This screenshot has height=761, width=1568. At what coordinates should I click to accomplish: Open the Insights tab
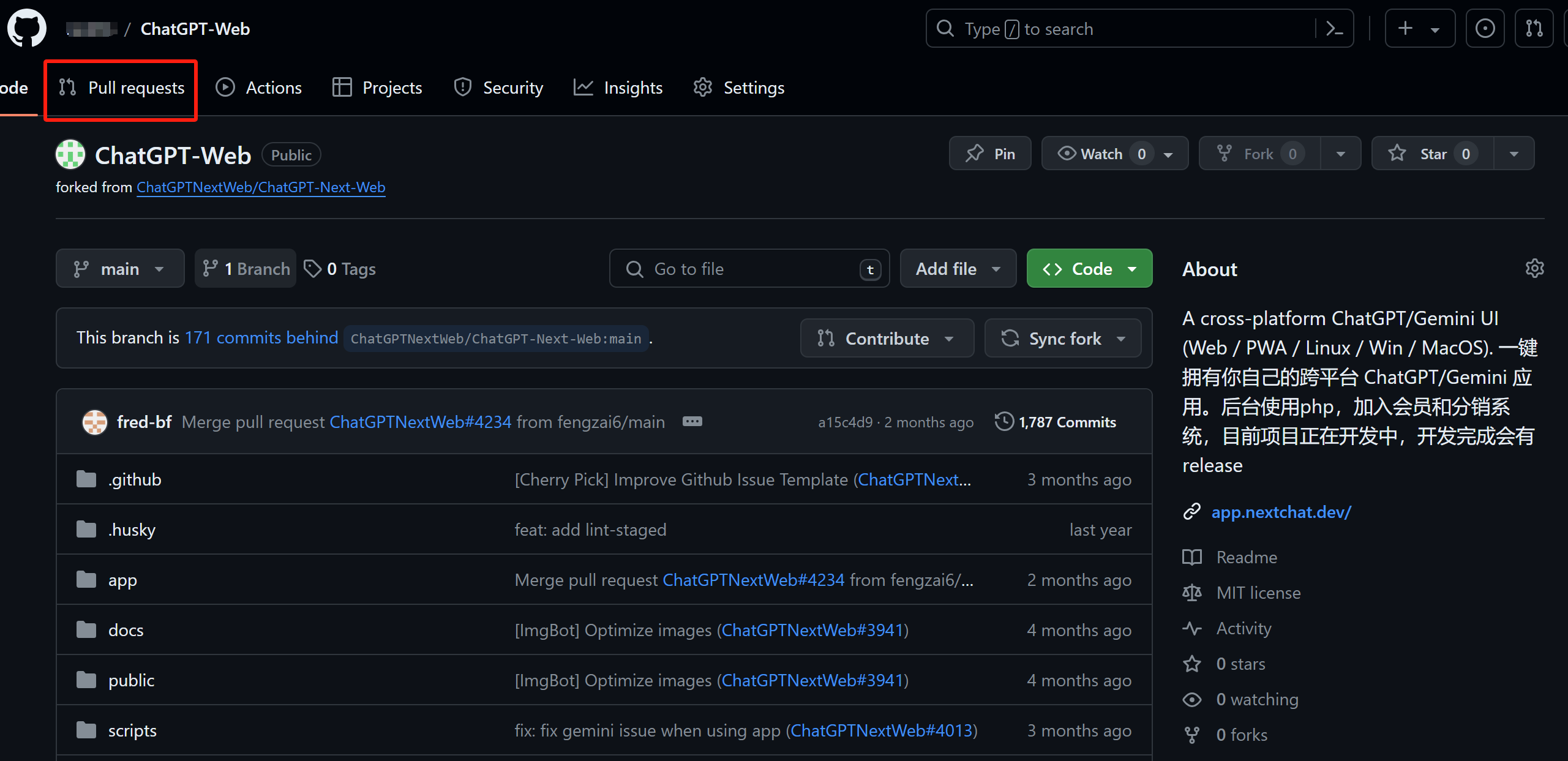tap(618, 88)
